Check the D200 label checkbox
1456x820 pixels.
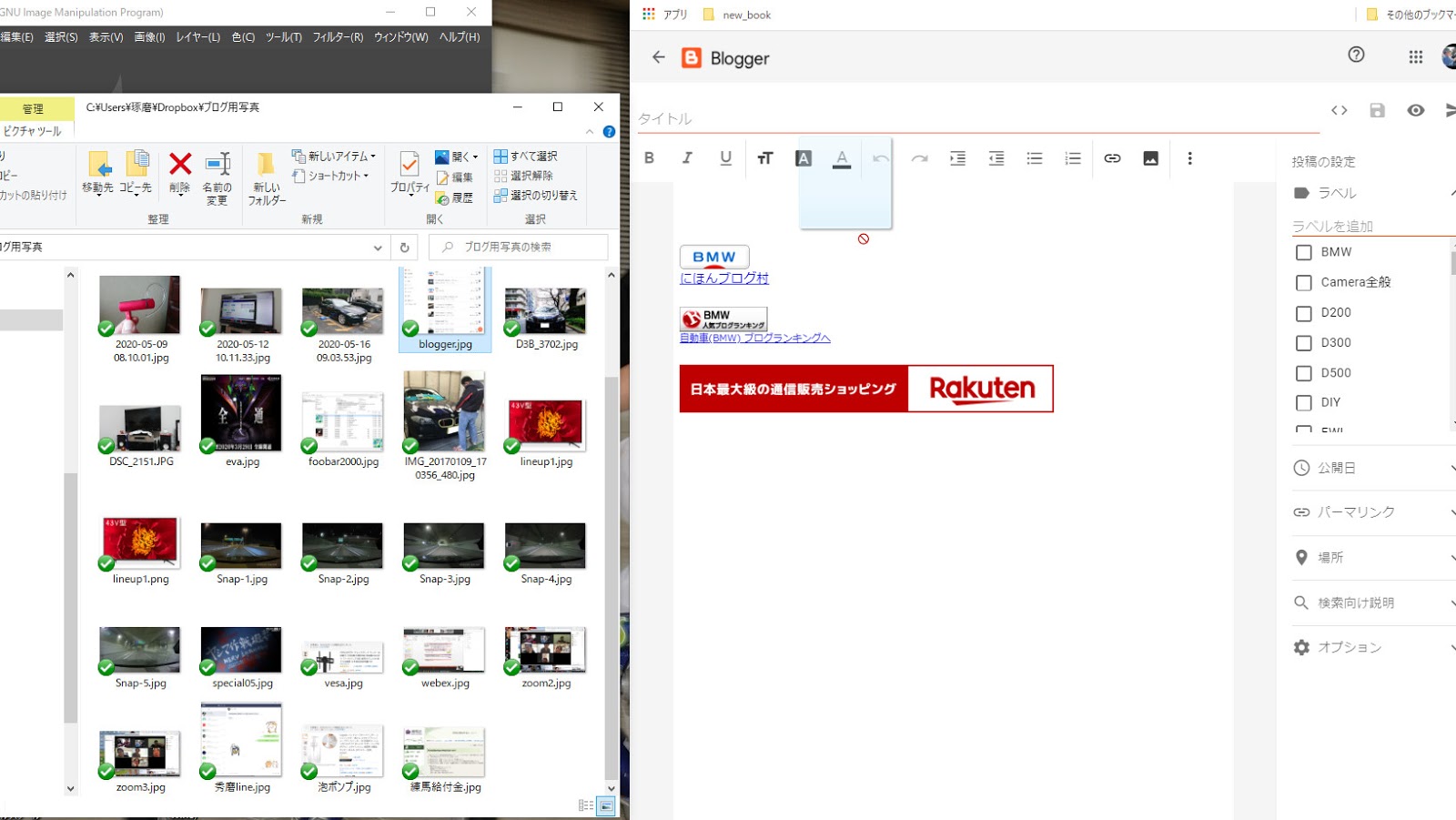pos(1303,313)
